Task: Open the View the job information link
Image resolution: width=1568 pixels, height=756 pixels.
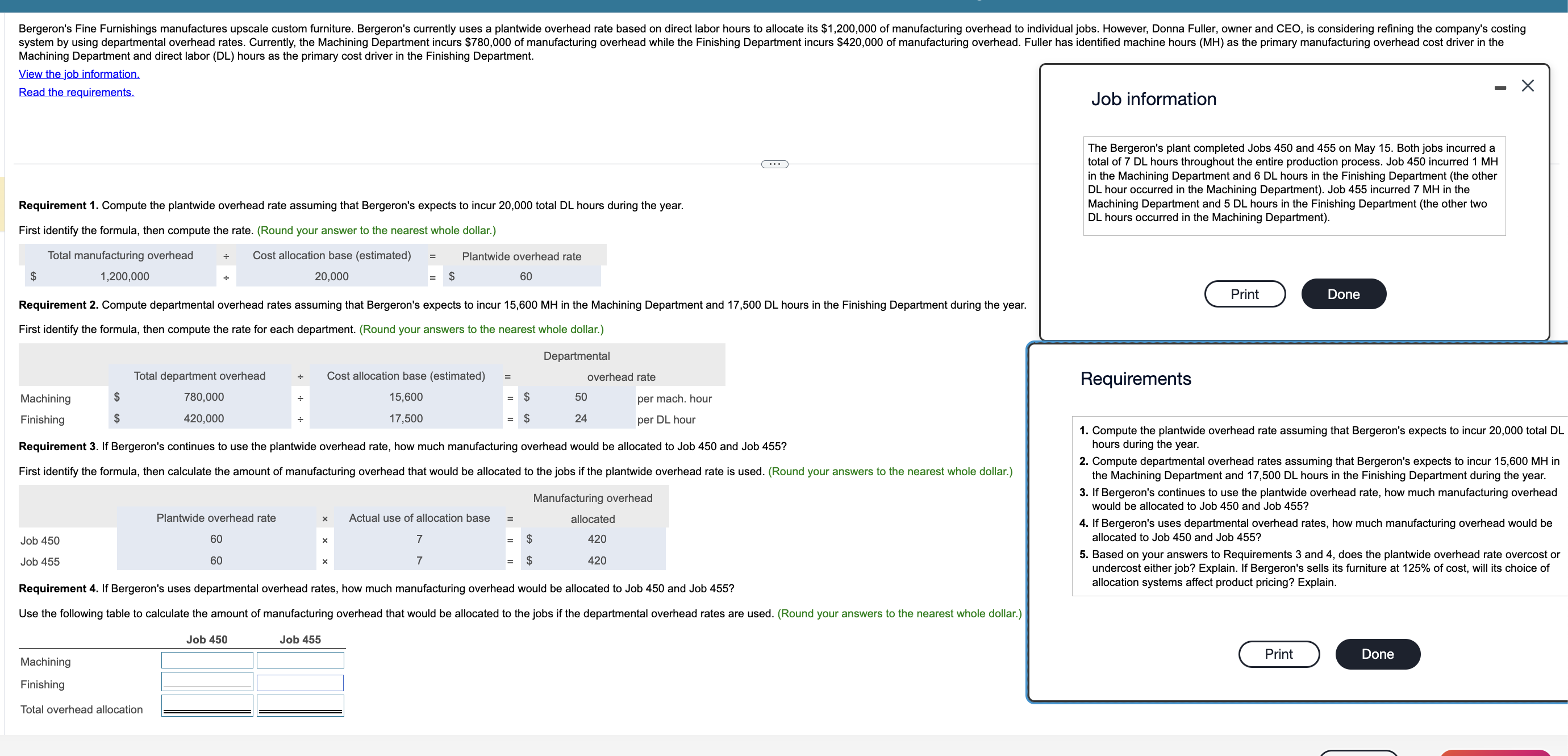Action: coord(79,74)
